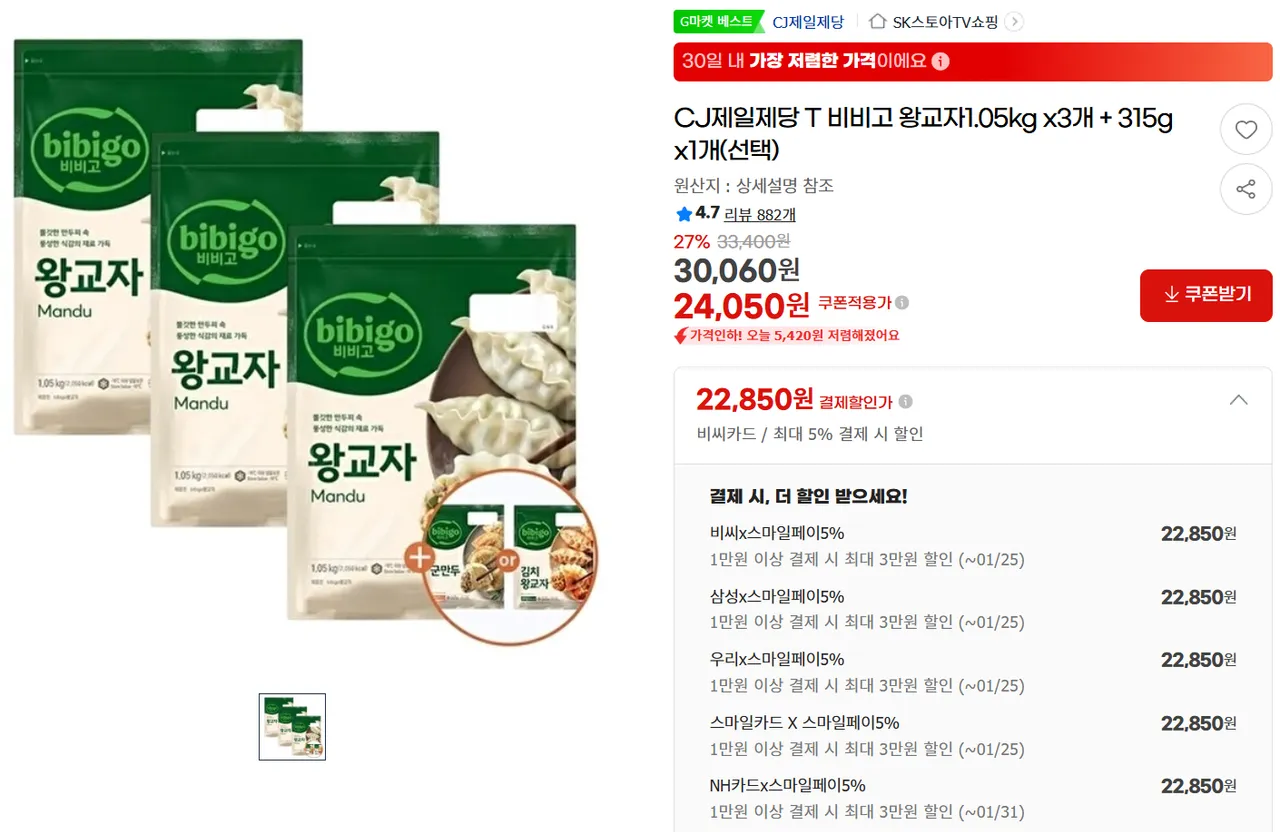Open the 리뷰 882개 reviews link
The width and height of the screenshot is (1280, 832).
(x=760, y=214)
